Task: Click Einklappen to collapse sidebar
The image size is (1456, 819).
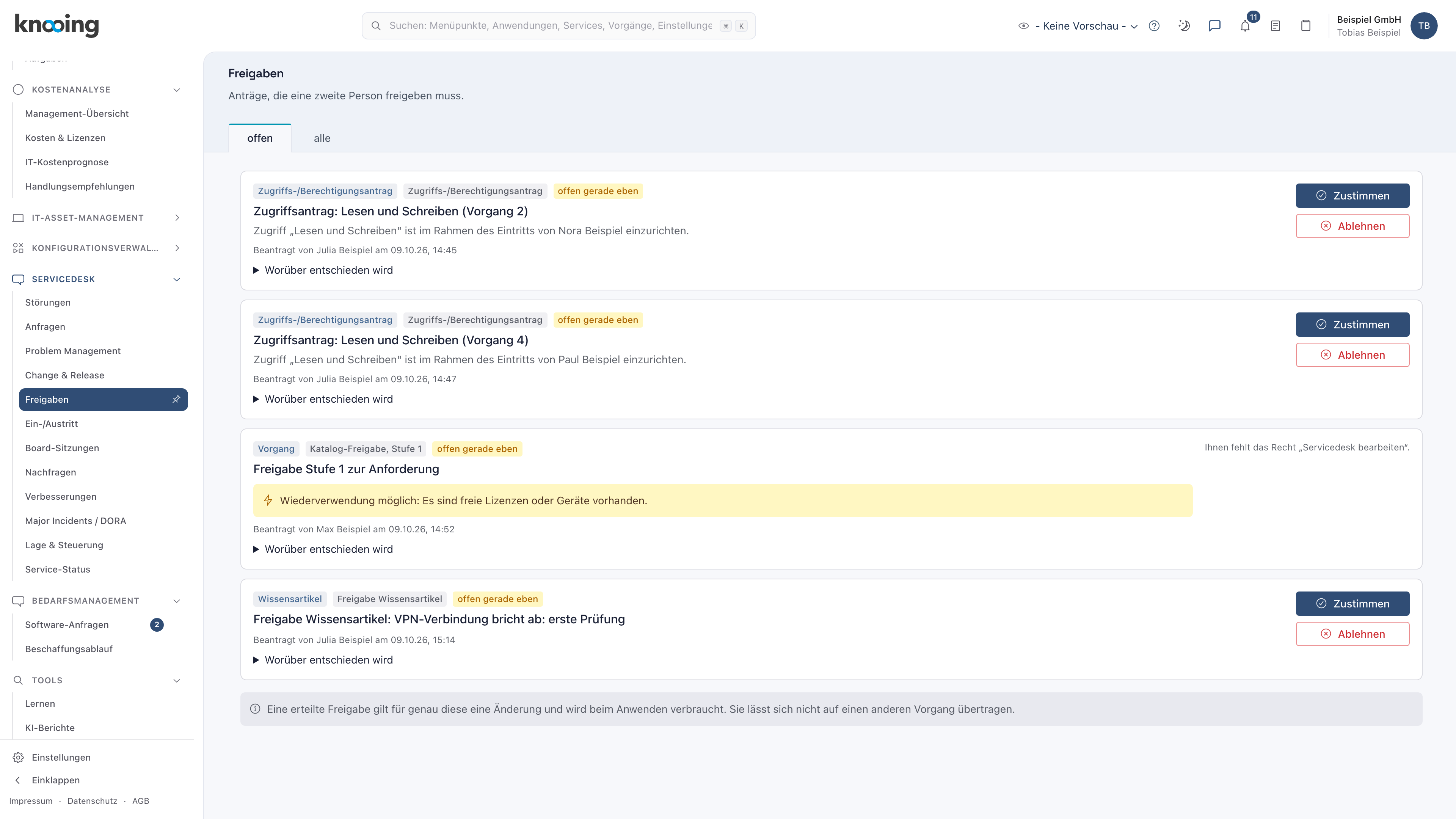Action: (55, 780)
